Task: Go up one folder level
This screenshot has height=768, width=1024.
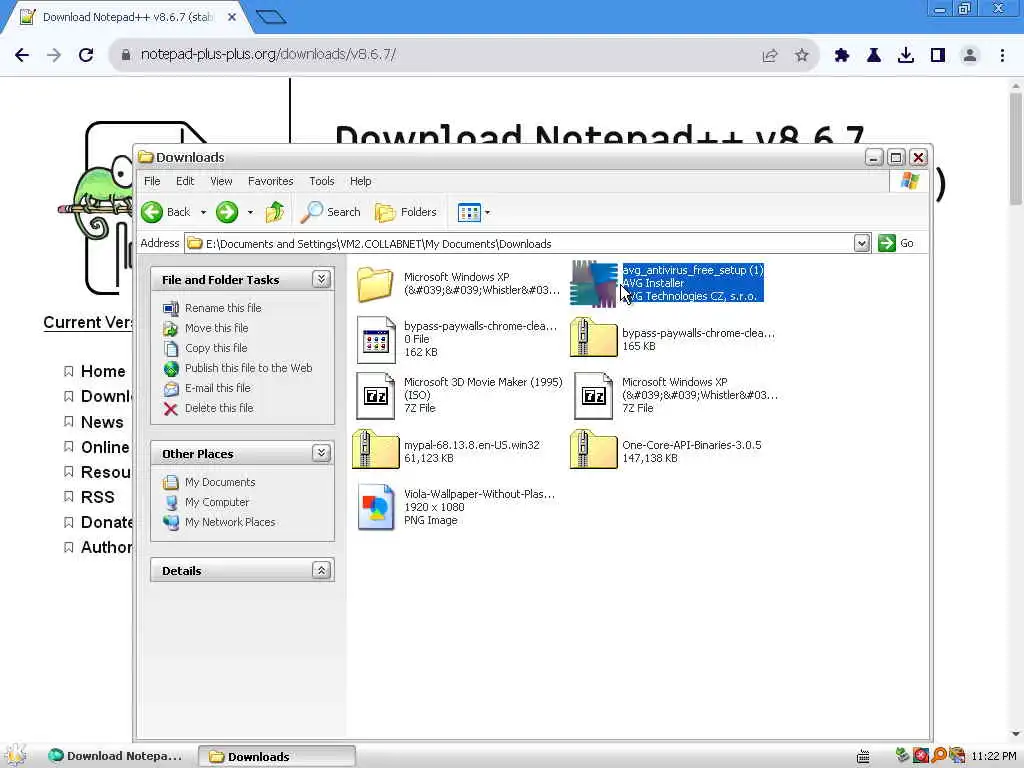Action: pos(274,212)
